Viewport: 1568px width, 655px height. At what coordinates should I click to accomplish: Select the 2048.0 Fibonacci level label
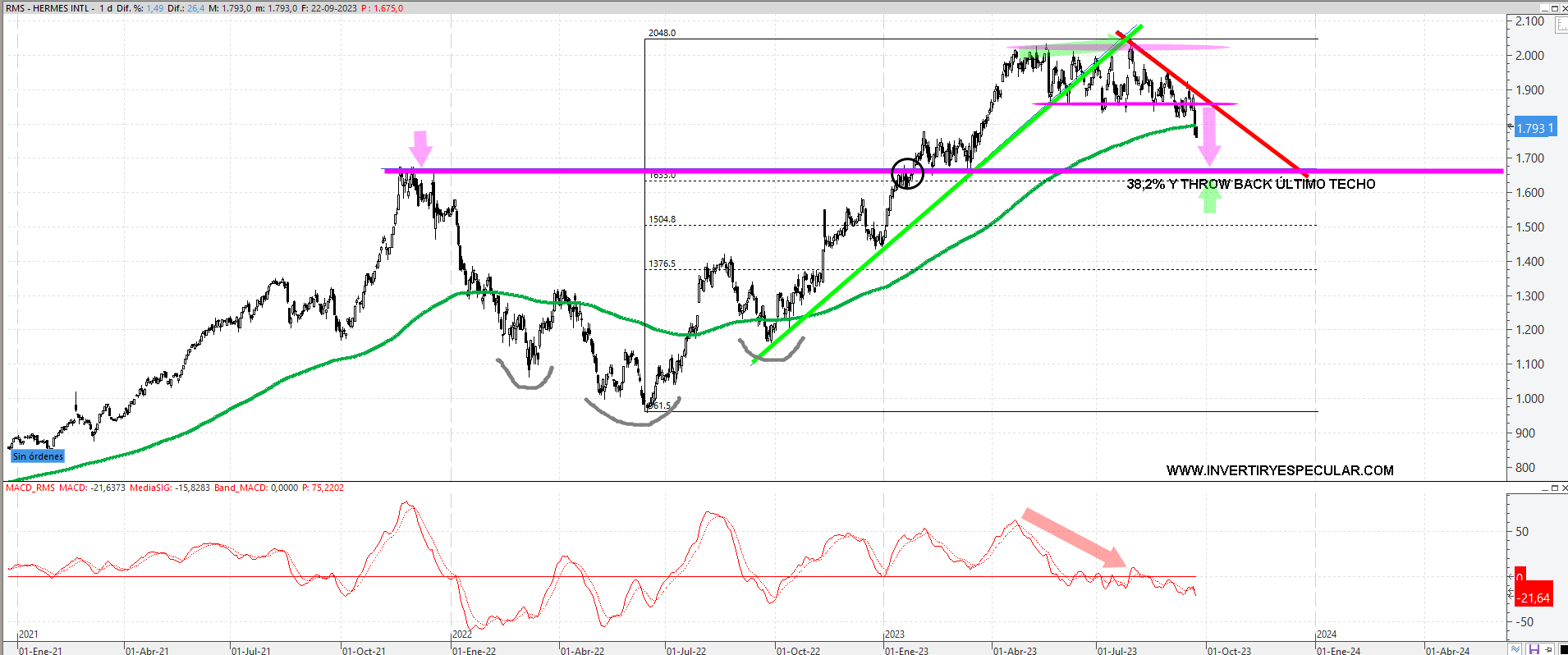[x=662, y=33]
